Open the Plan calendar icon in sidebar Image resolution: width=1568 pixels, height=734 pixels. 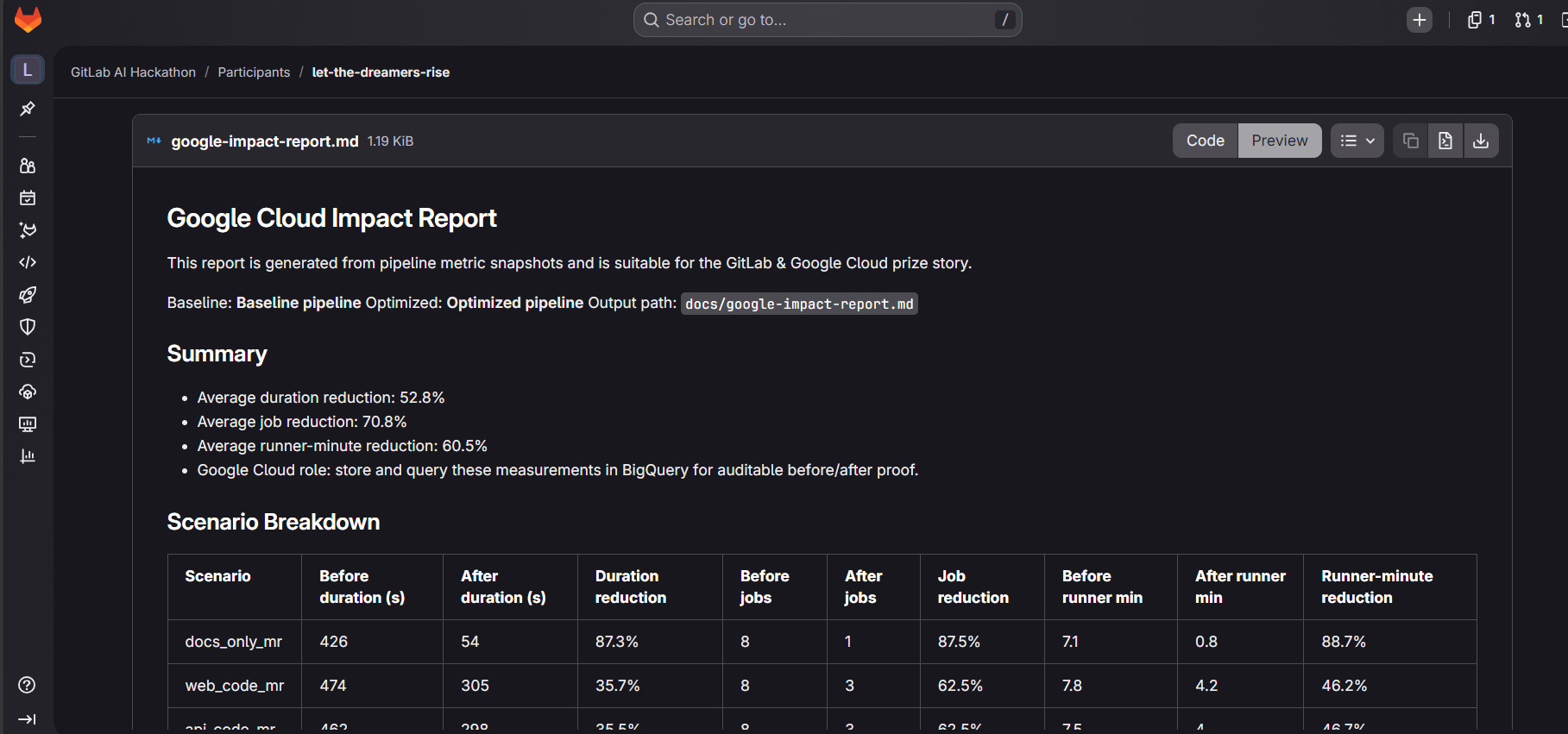point(28,198)
